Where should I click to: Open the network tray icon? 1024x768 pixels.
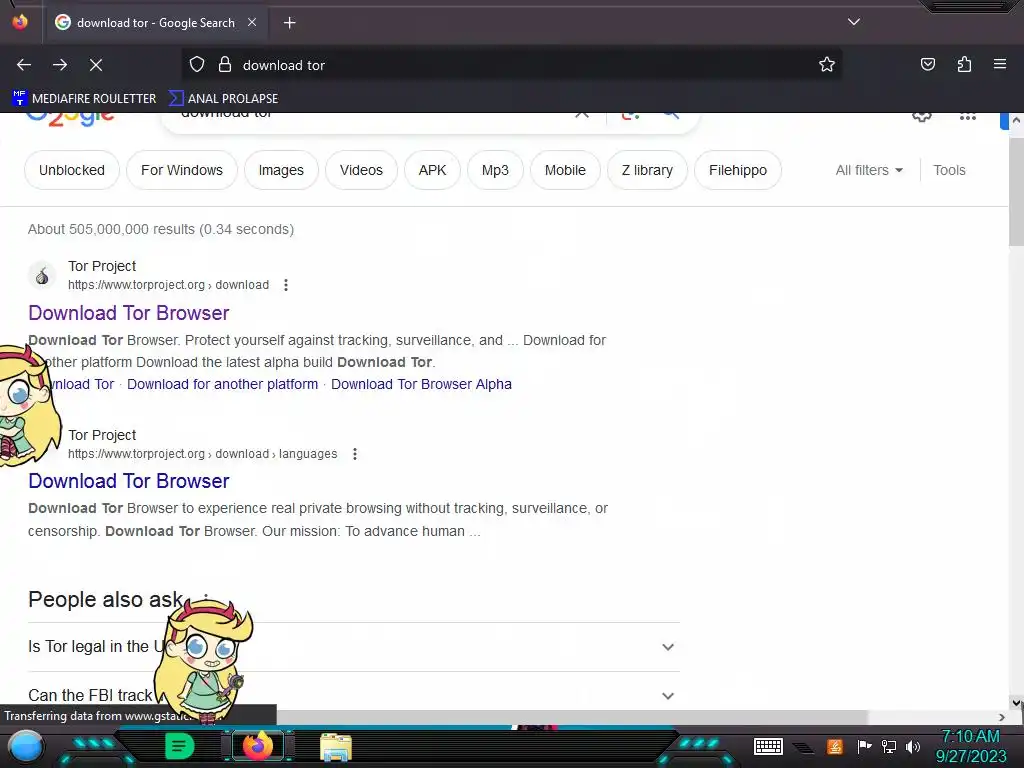click(889, 746)
